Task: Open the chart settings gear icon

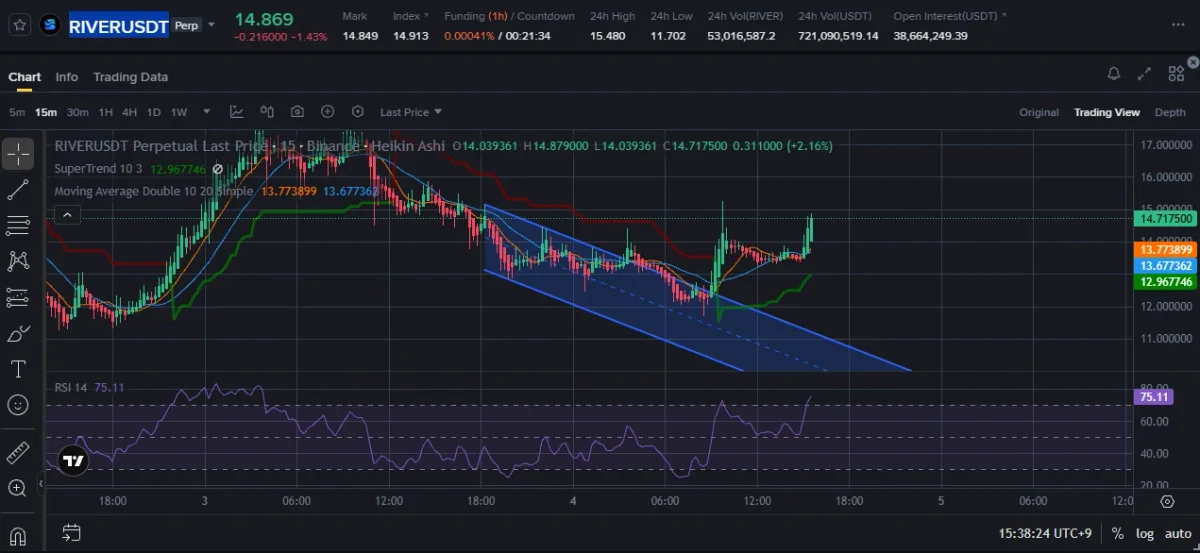Action: pyautogui.click(x=1167, y=501)
